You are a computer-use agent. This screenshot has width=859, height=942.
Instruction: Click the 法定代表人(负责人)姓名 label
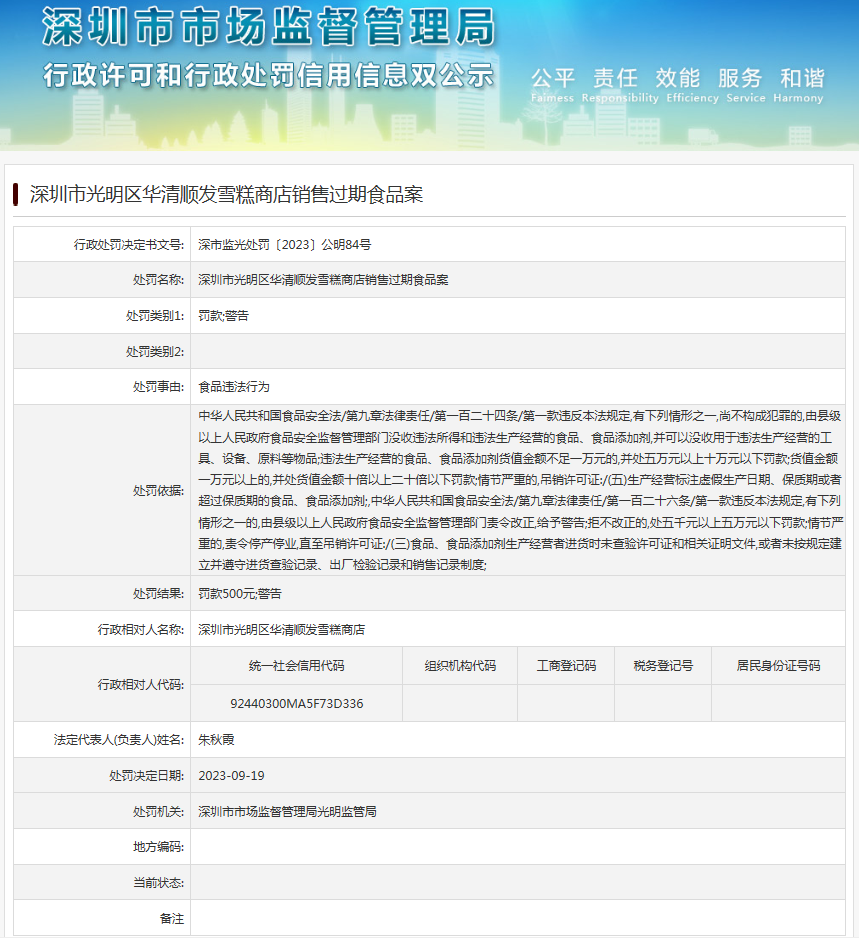coord(119,740)
